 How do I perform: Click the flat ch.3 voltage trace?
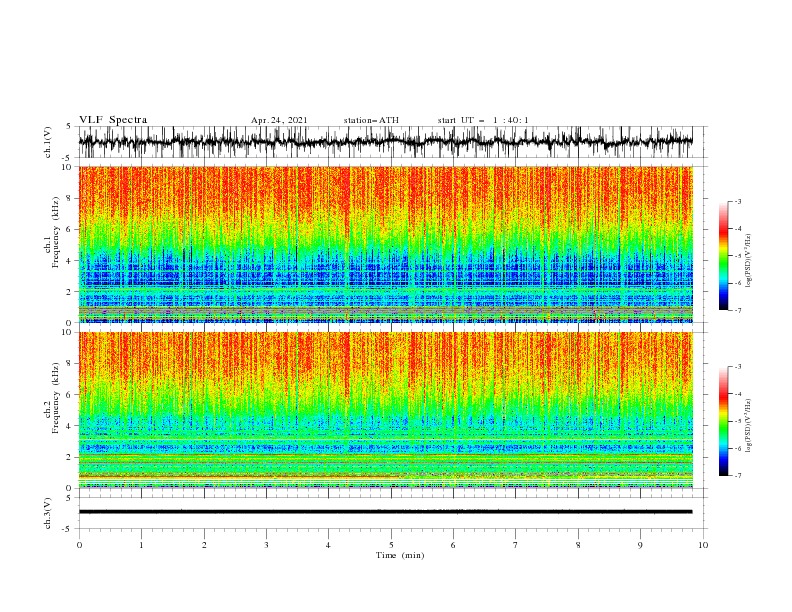(385, 512)
